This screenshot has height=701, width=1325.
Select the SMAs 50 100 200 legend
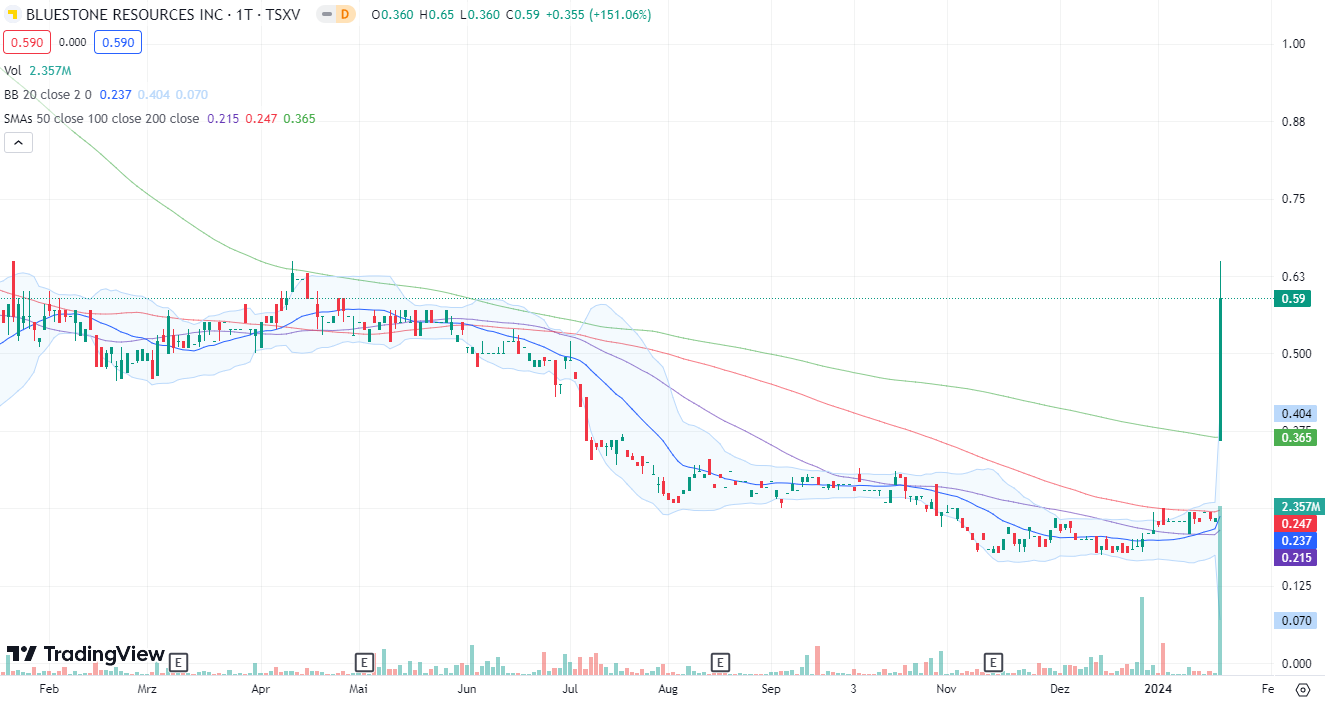[x=101, y=119]
